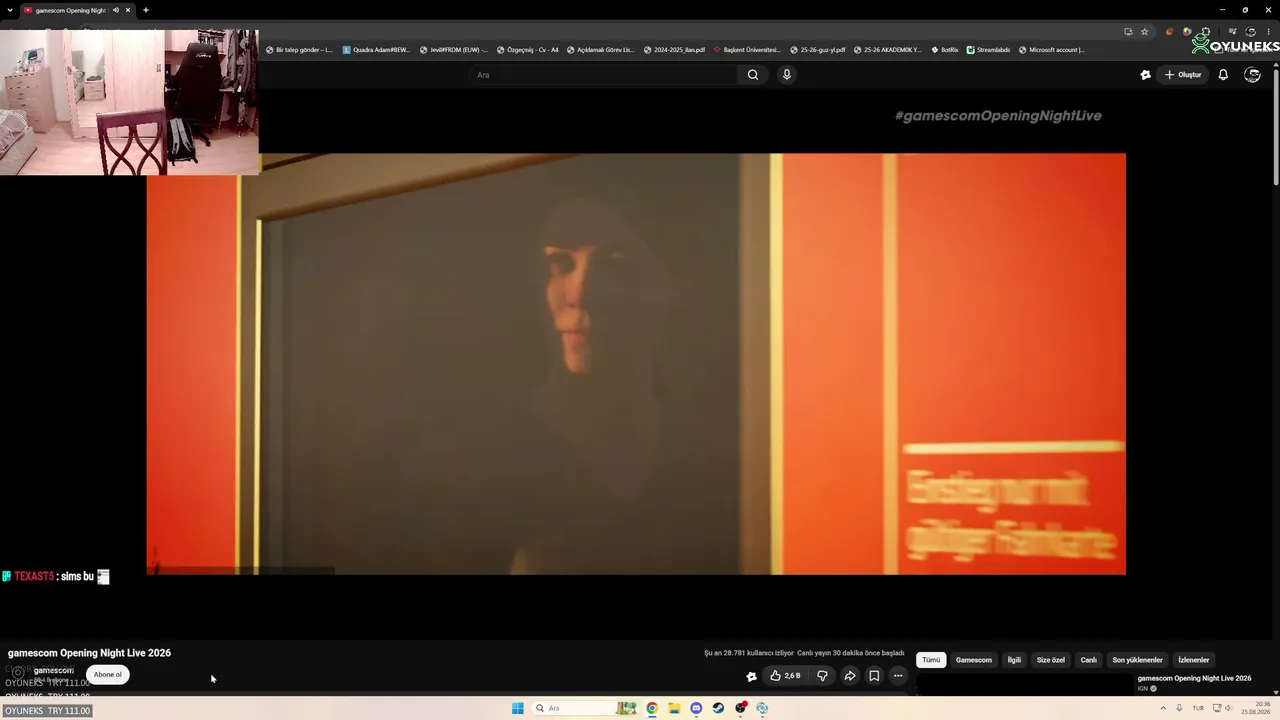
Task: Click the YouTube search magnifier button
Action: pos(753,75)
